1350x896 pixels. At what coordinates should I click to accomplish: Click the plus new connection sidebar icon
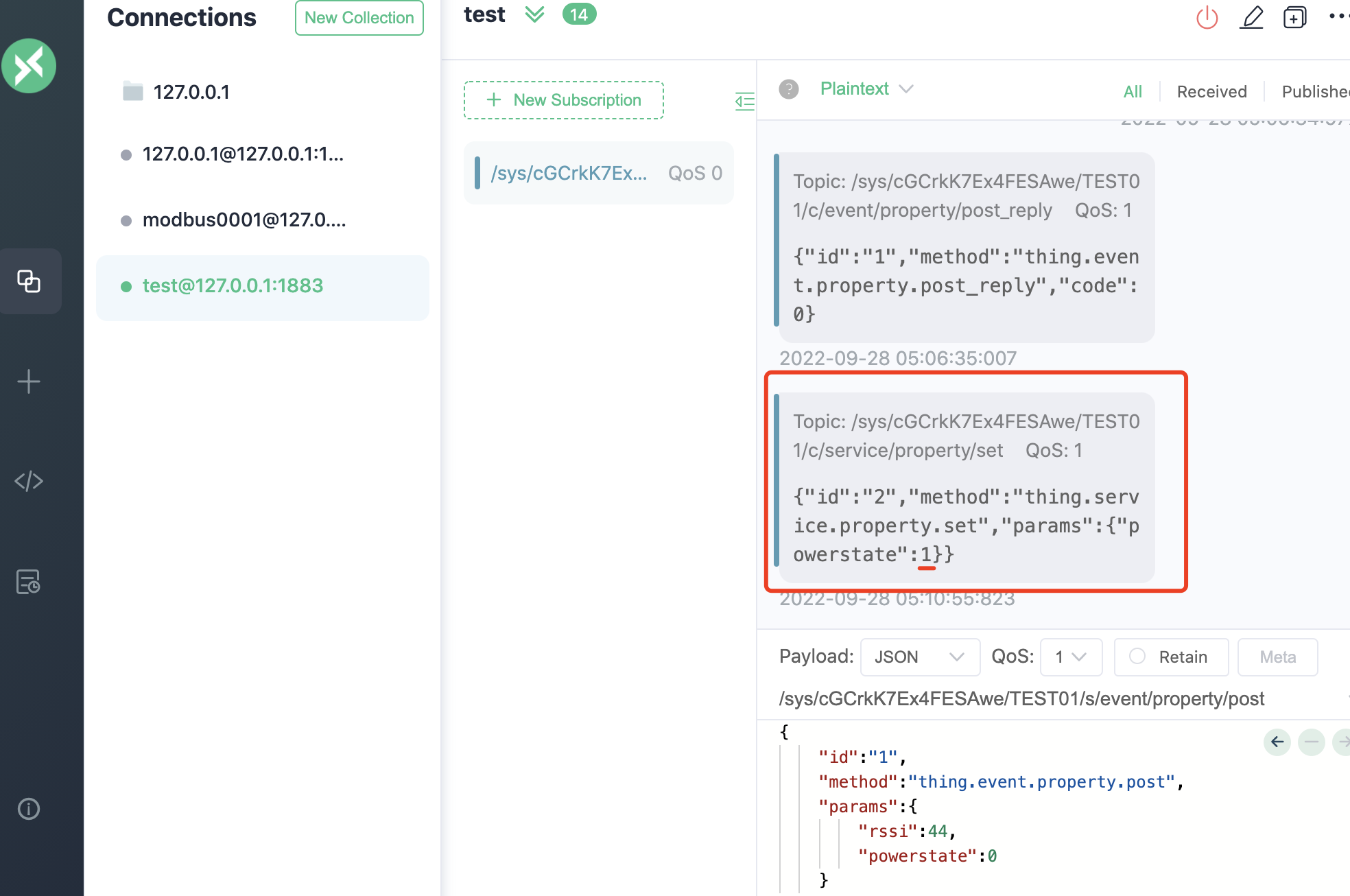point(29,381)
